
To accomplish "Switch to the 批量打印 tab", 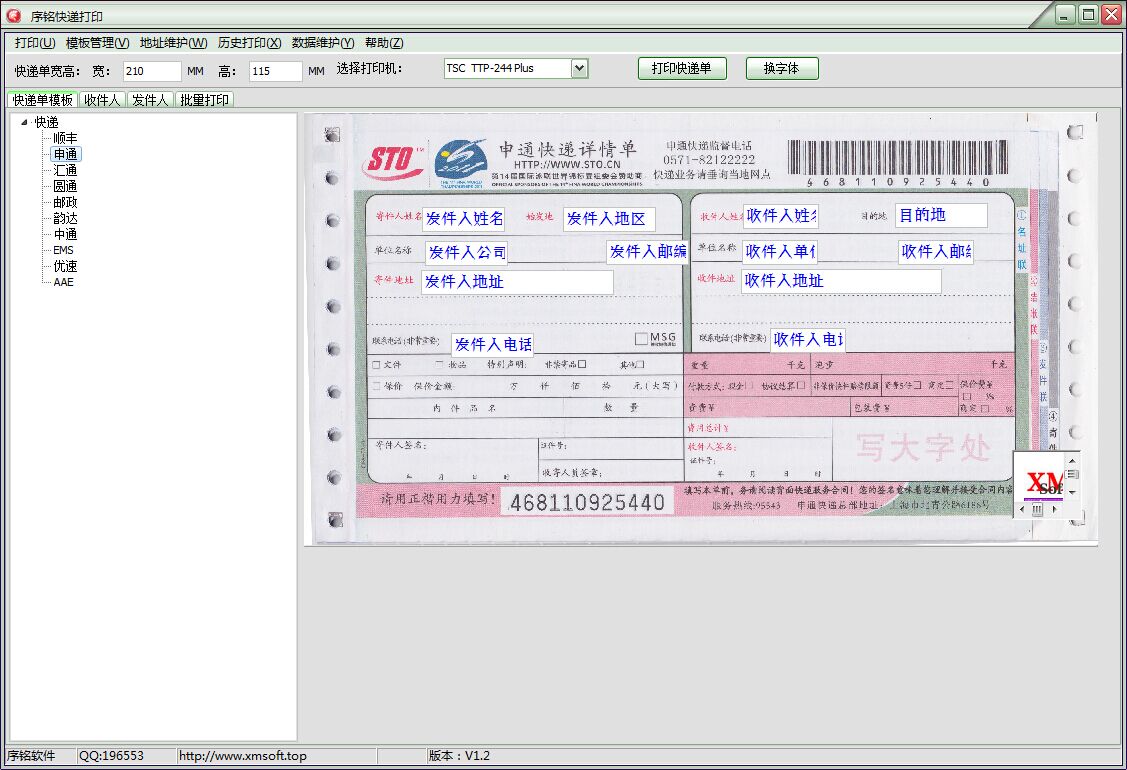I will pos(204,100).
